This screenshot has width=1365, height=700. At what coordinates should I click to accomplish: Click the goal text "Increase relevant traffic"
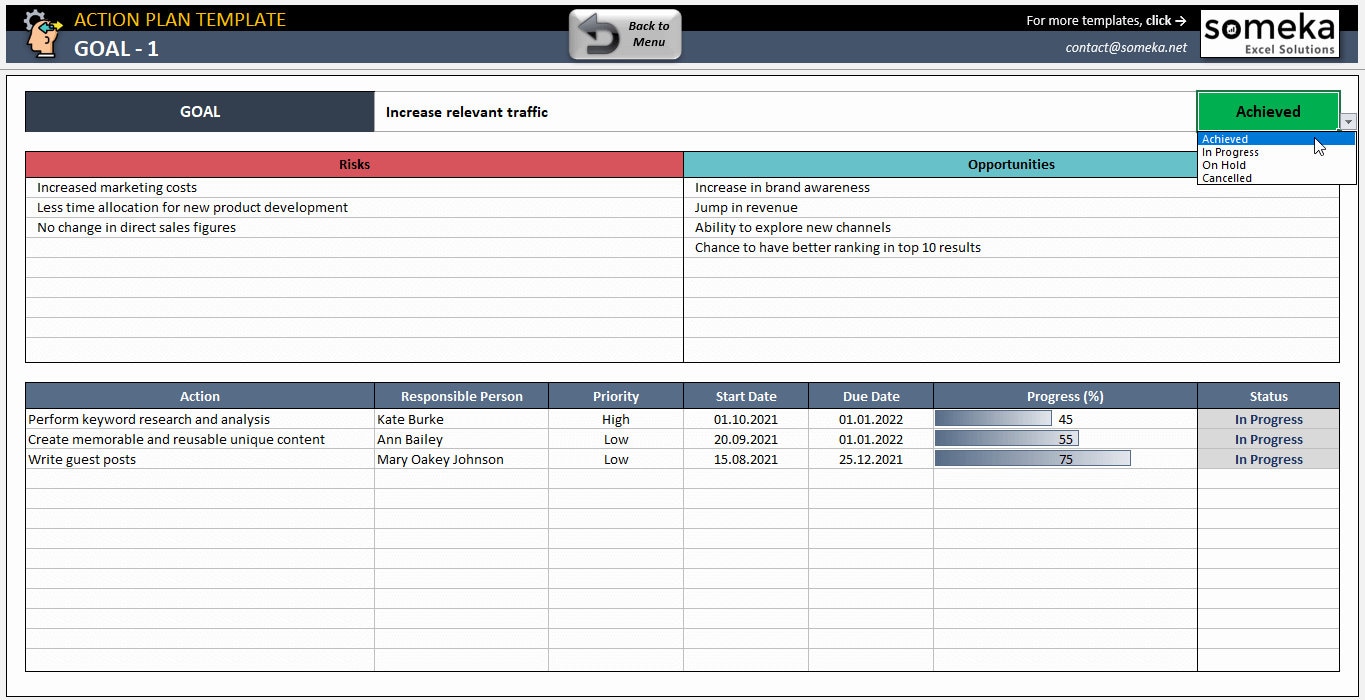[466, 111]
